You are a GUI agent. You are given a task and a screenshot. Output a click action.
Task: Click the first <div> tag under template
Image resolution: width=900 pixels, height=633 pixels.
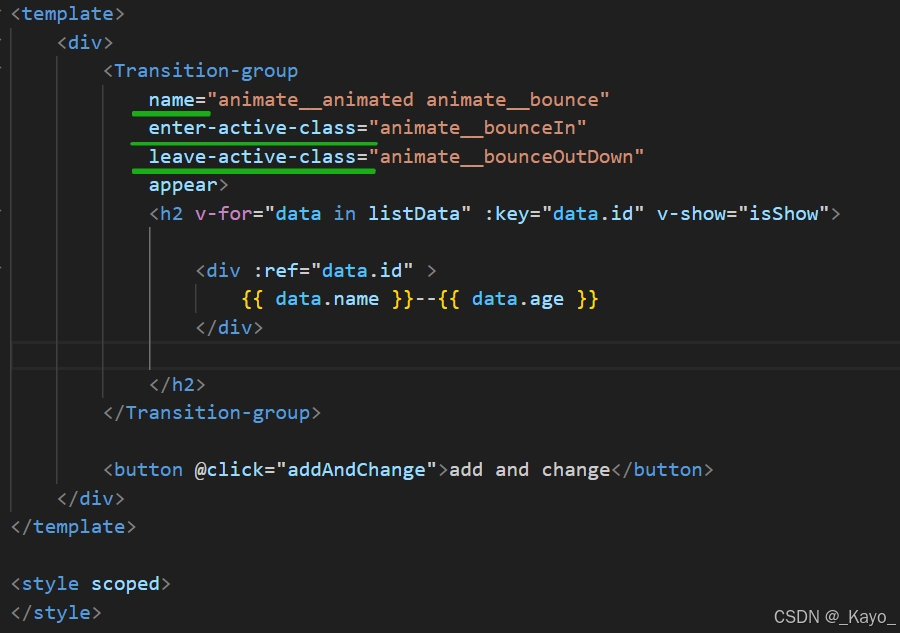(85, 42)
